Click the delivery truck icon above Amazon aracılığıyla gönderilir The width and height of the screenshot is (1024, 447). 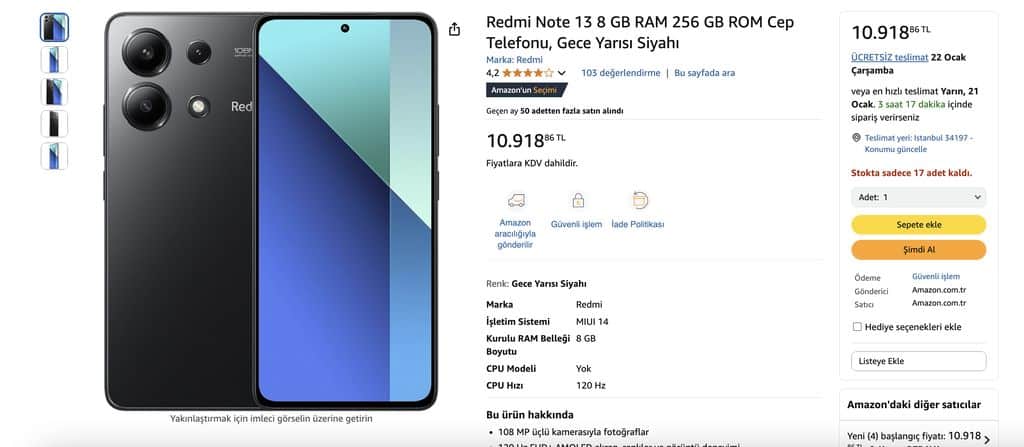pyautogui.click(x=516, y=200)
